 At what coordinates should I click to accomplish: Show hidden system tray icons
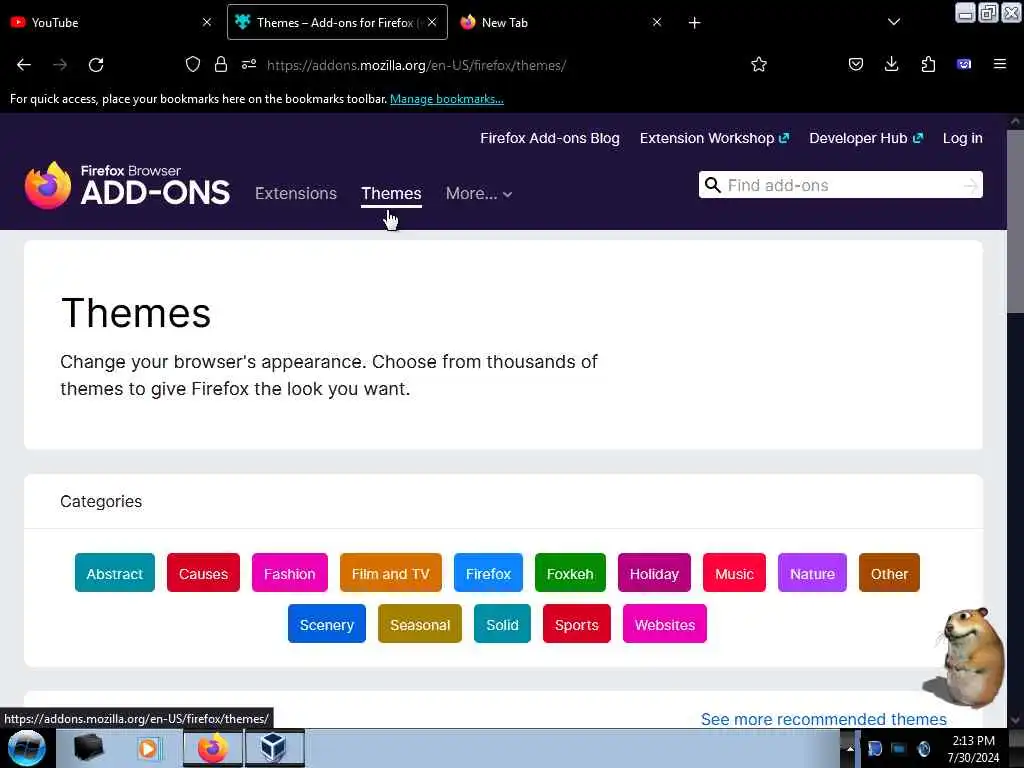(850, 748)
